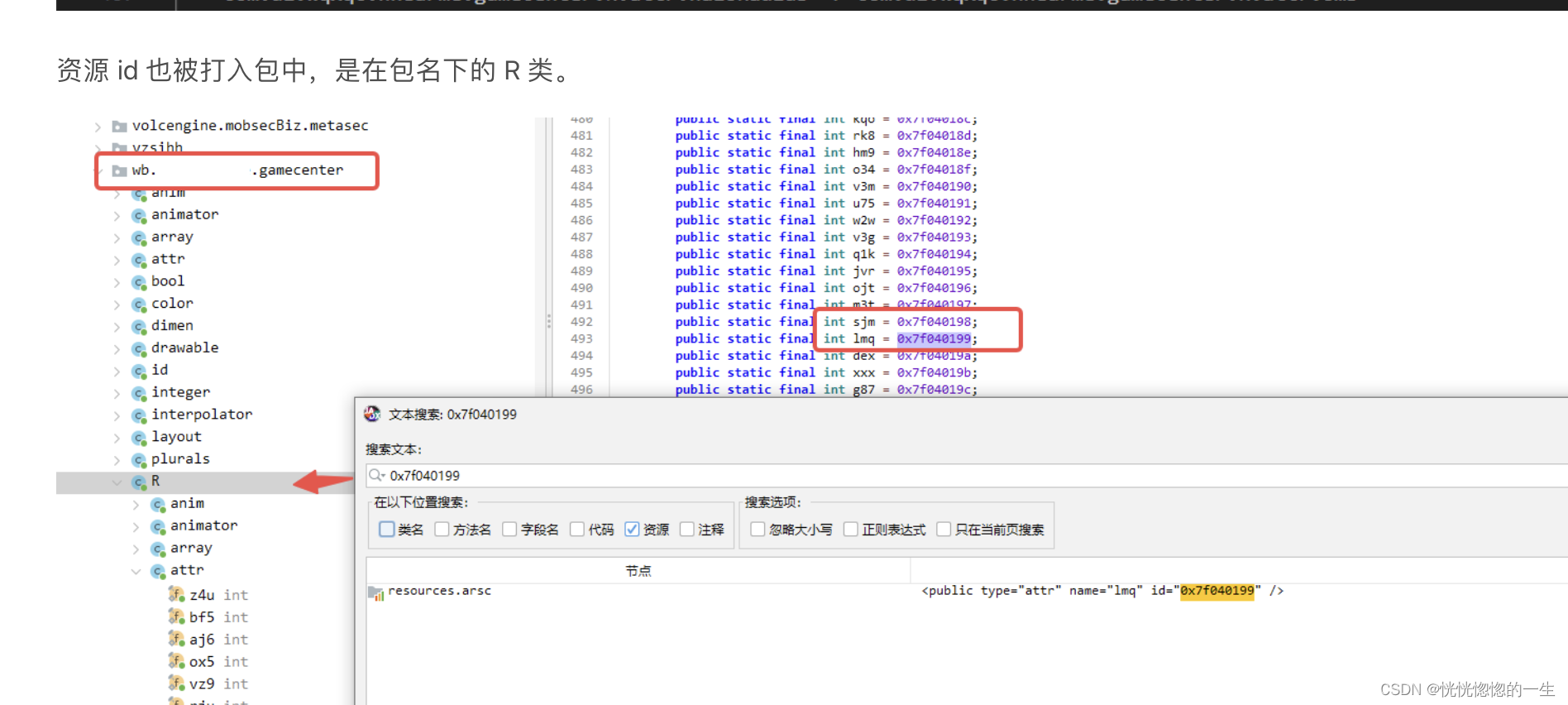Click the inner attr class icon under R

[158, 571]
